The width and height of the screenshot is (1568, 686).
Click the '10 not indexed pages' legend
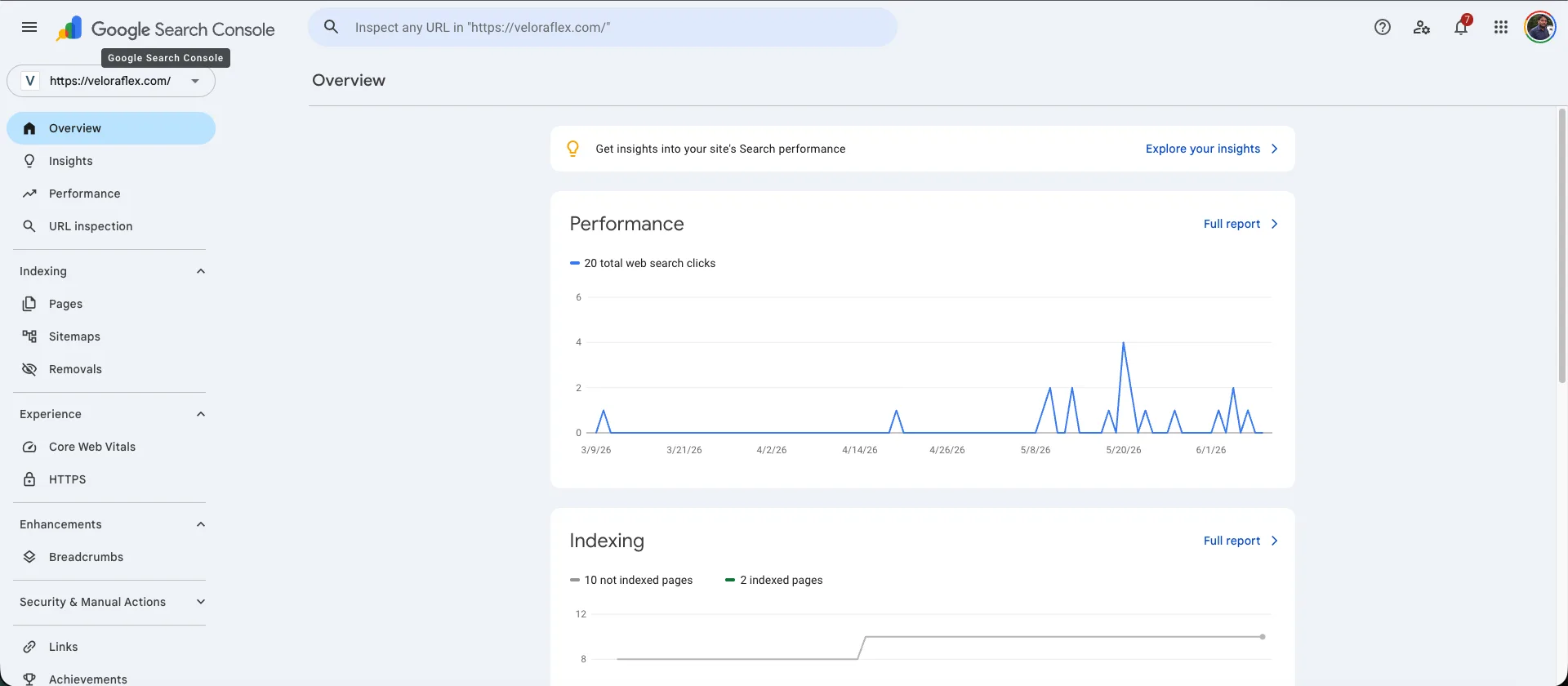click(x=631, y=580)
